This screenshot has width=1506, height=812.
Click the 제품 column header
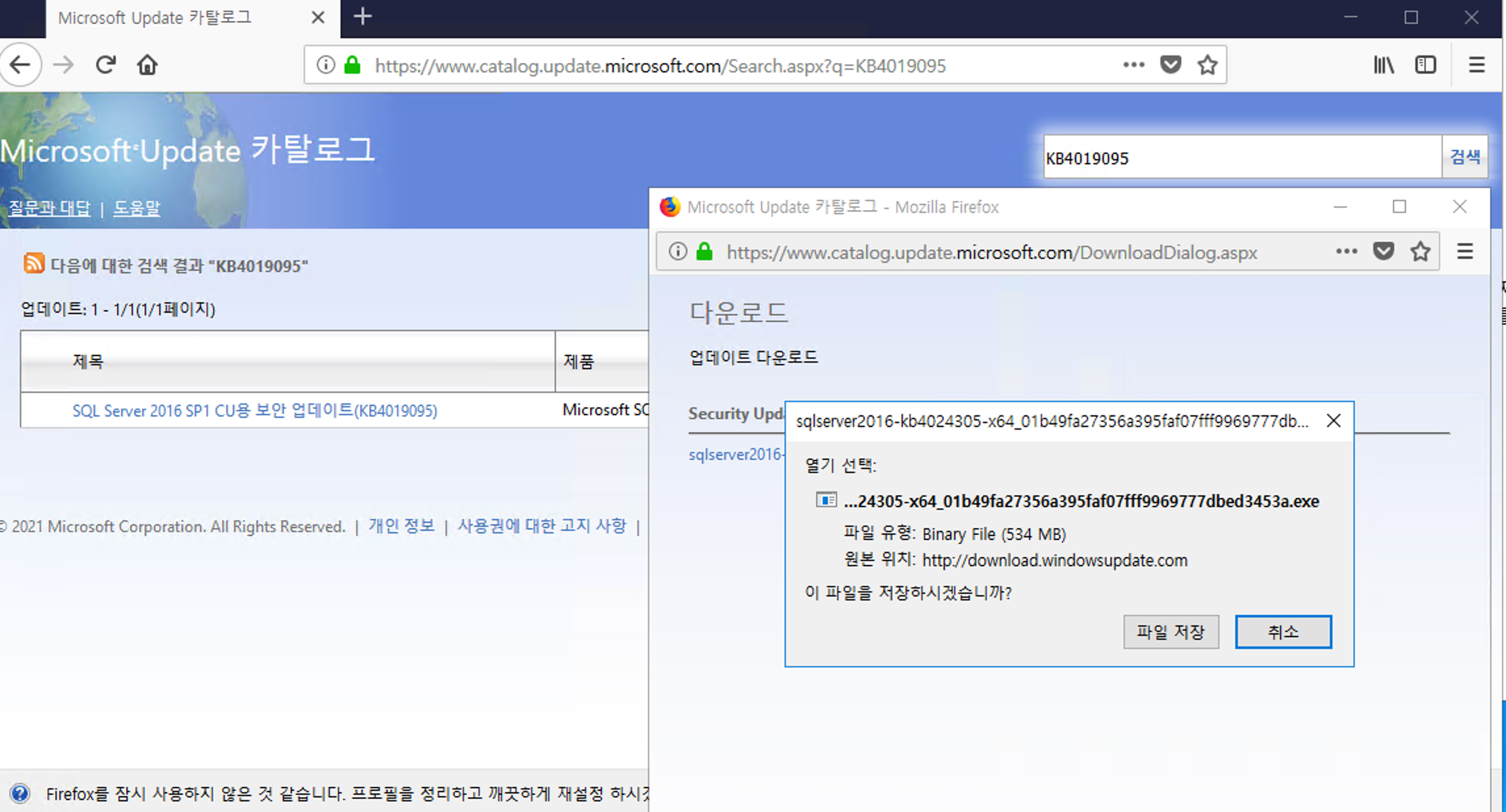[x=602, y=361]
